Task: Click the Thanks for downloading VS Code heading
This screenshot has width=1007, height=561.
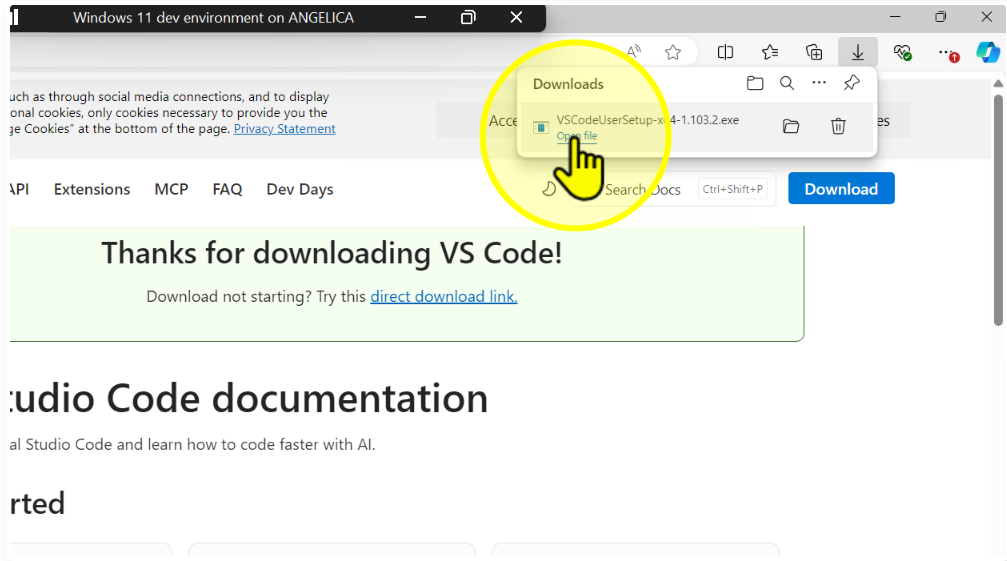Action: 332,253
